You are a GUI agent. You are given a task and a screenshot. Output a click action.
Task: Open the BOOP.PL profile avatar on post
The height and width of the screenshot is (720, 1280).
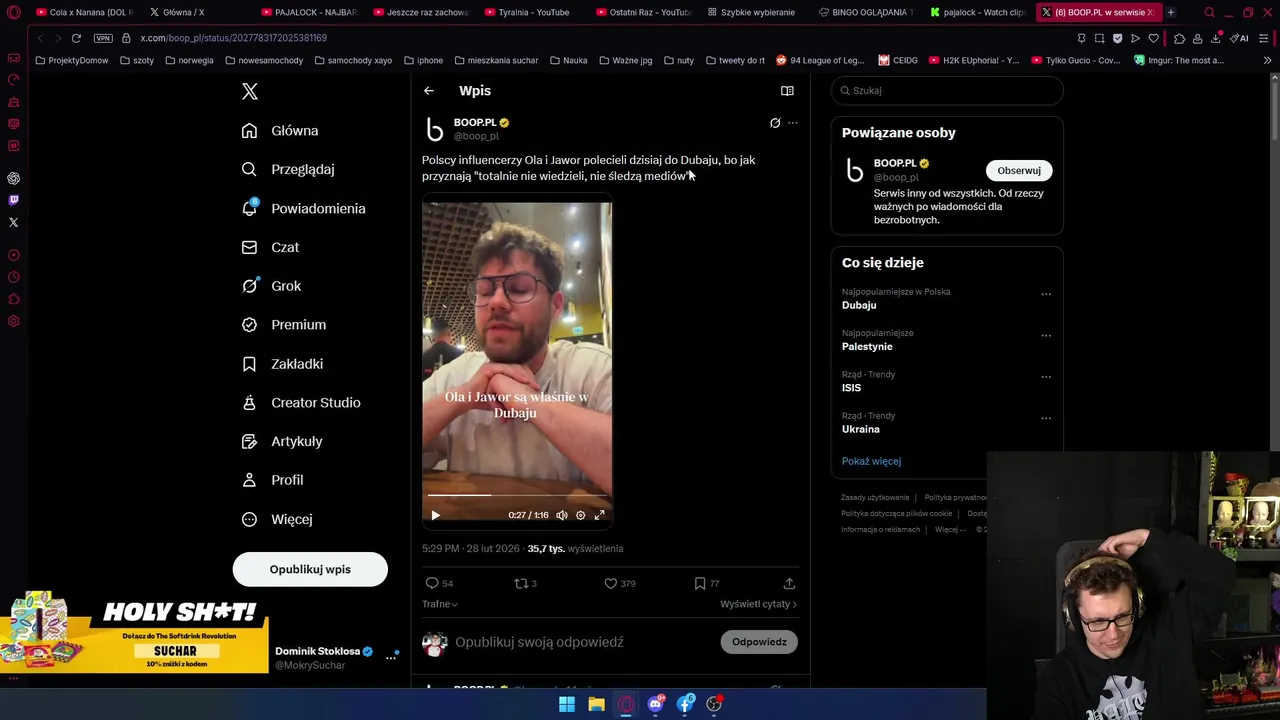click(435, 129)
